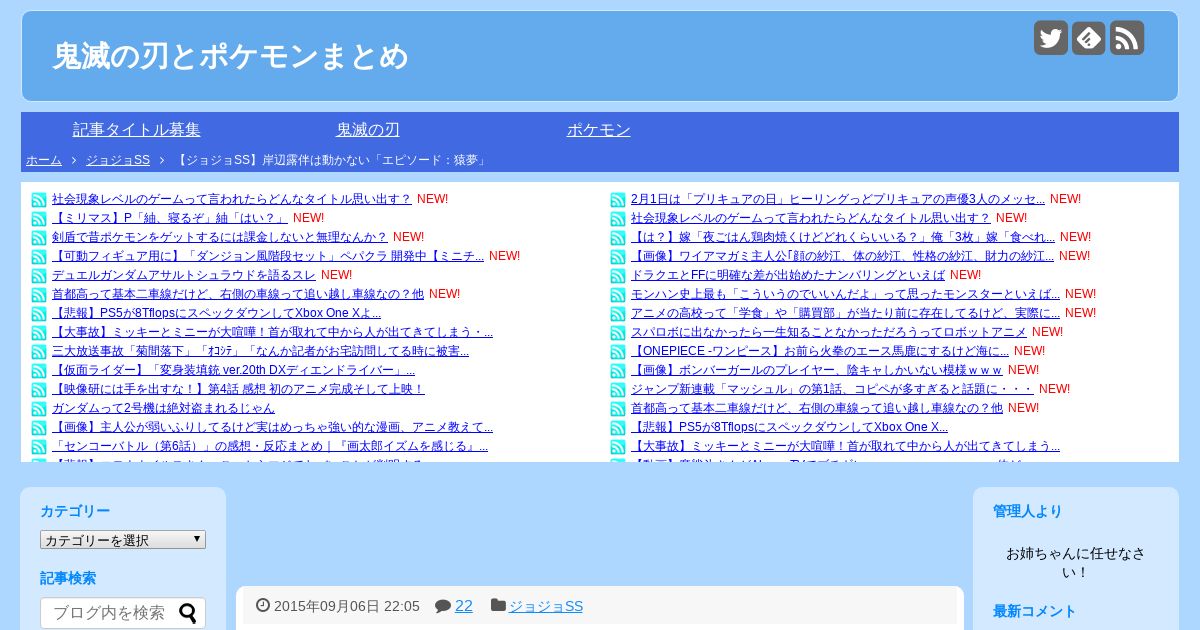Viewport: 1200px width, 630px height.
Task: Go to ジョジョSS breadcrumb link
Action: tap(118, 160)
